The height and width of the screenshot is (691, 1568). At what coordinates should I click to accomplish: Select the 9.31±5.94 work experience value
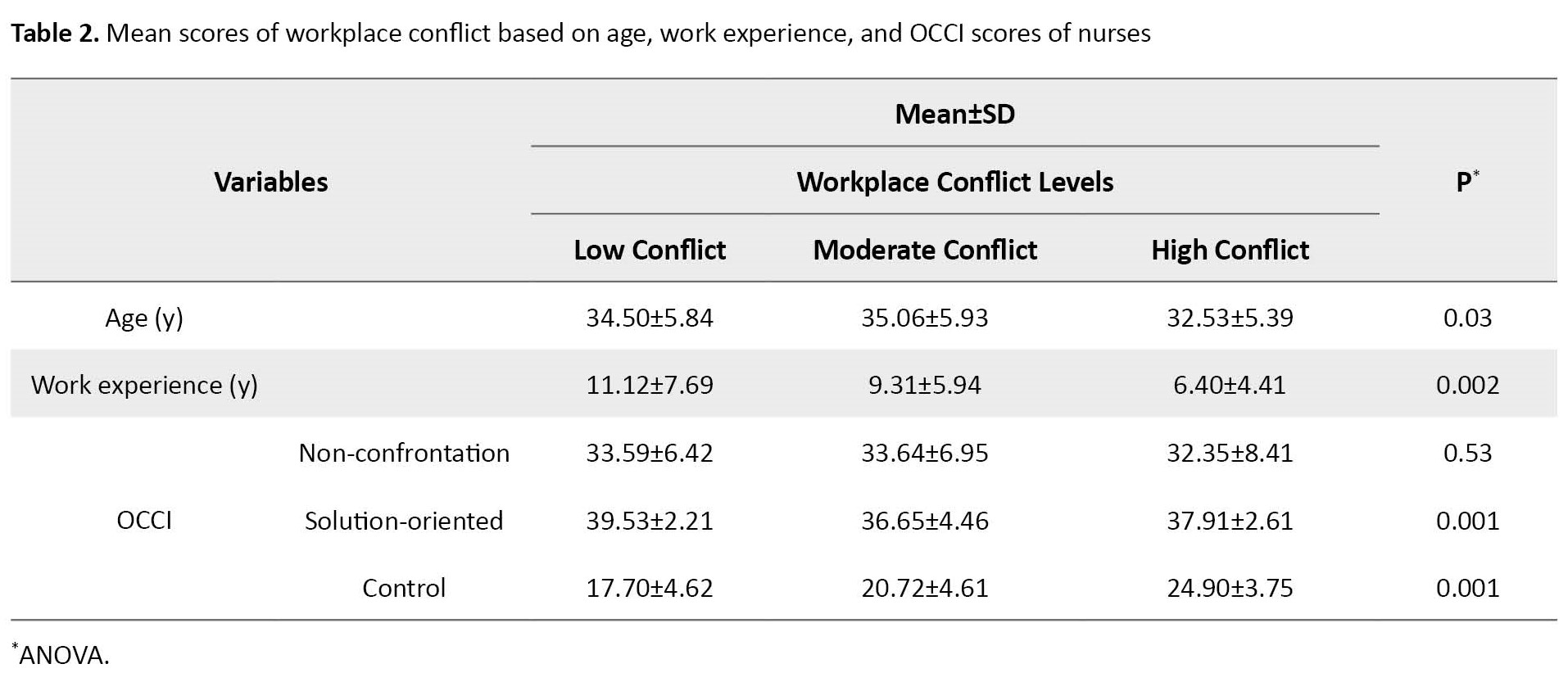pyautogui.click(x=925, y=385)
